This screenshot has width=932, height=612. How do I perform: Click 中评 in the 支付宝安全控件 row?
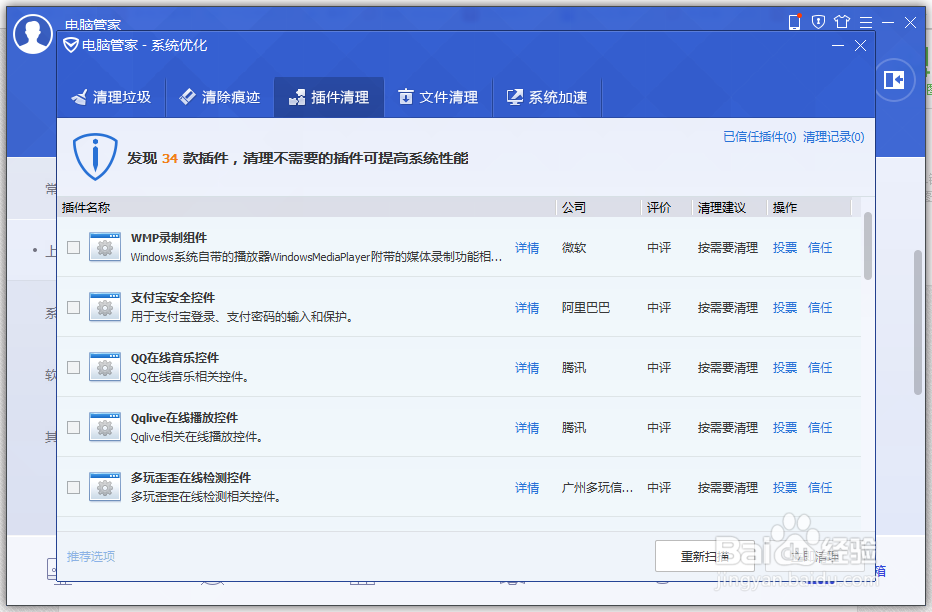659,307
